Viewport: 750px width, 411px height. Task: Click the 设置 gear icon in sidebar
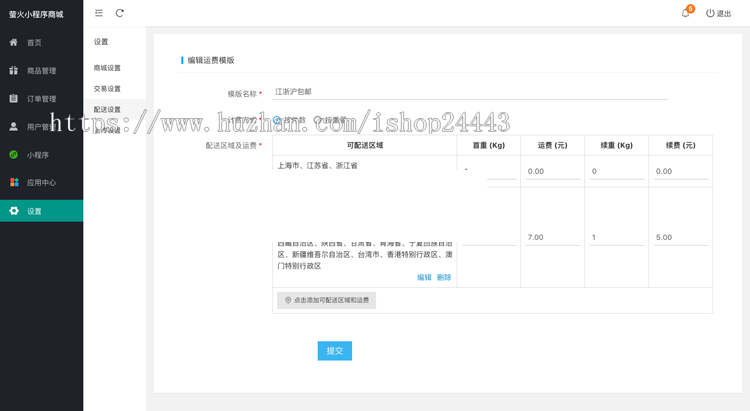click(x=14, y=211)
